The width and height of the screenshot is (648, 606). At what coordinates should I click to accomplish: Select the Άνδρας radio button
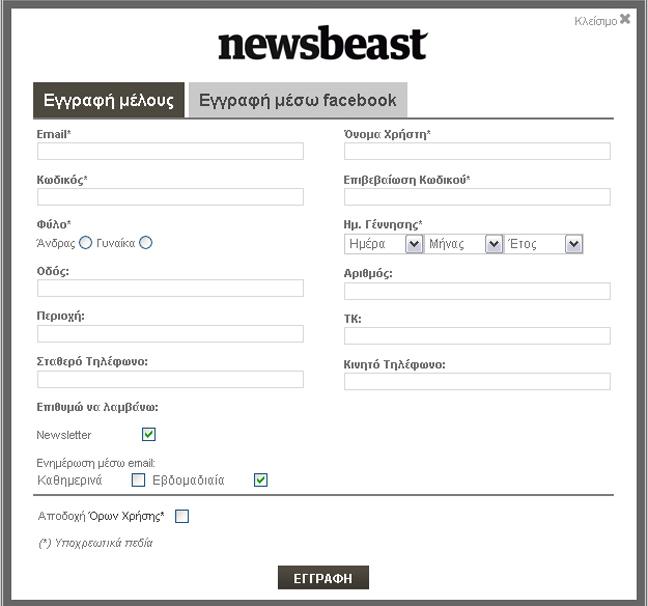(x=85, y=243)
